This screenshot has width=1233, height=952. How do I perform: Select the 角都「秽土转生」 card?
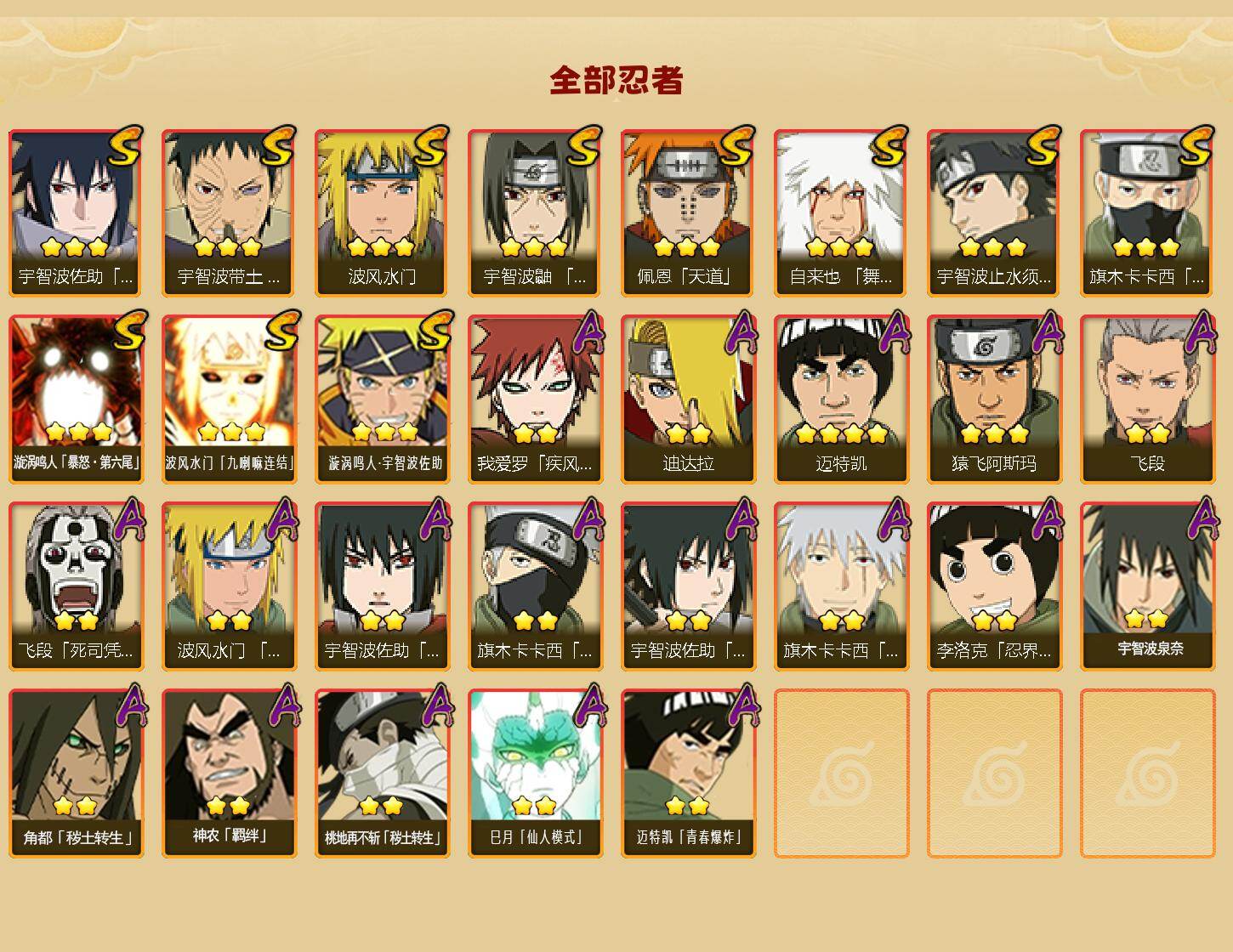[x=76, y=773]
